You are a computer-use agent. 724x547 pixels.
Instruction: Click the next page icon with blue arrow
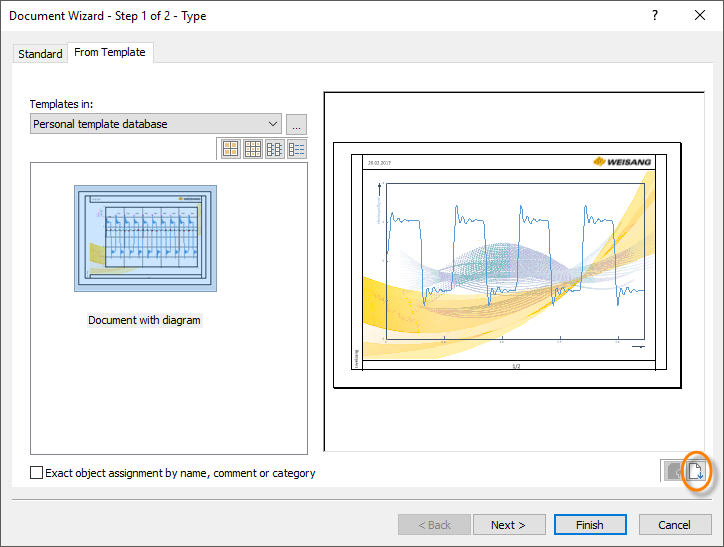pyautogui.click(x=697, y=471)
